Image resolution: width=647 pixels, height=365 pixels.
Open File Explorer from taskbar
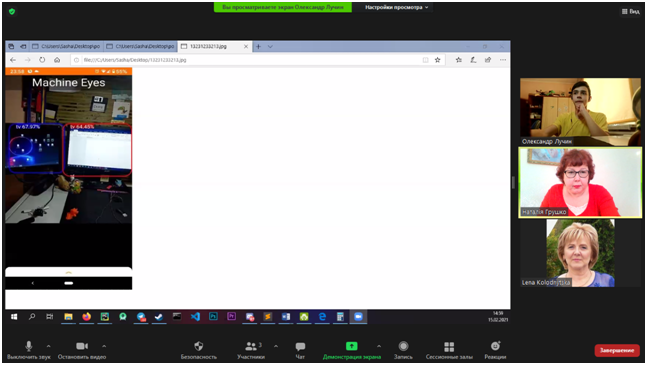click(x=68, y=316)
